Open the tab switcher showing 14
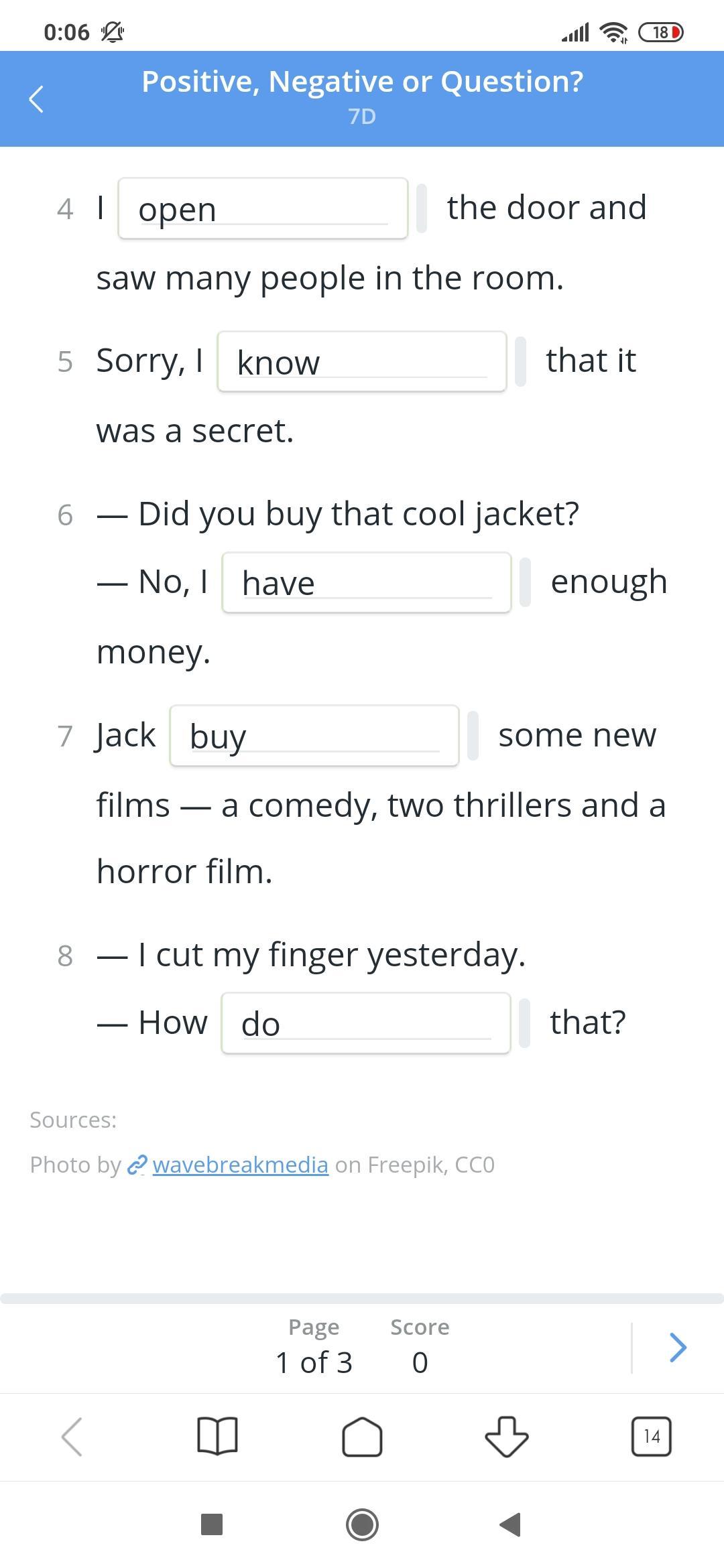 coord(651,1436)
